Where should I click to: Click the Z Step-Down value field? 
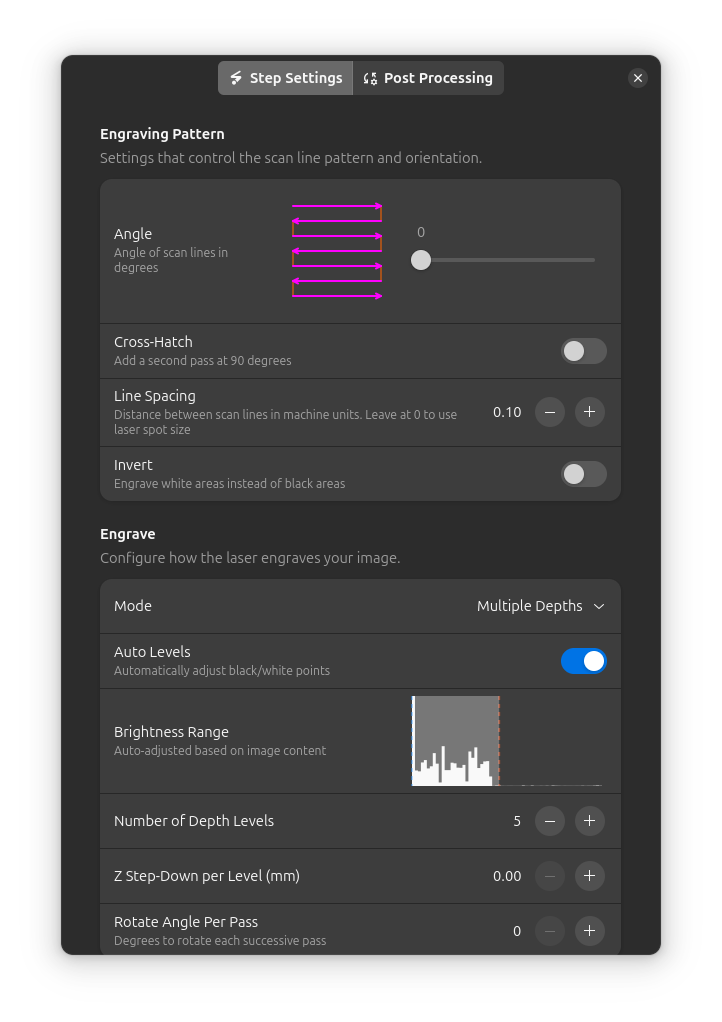[507, 876]
